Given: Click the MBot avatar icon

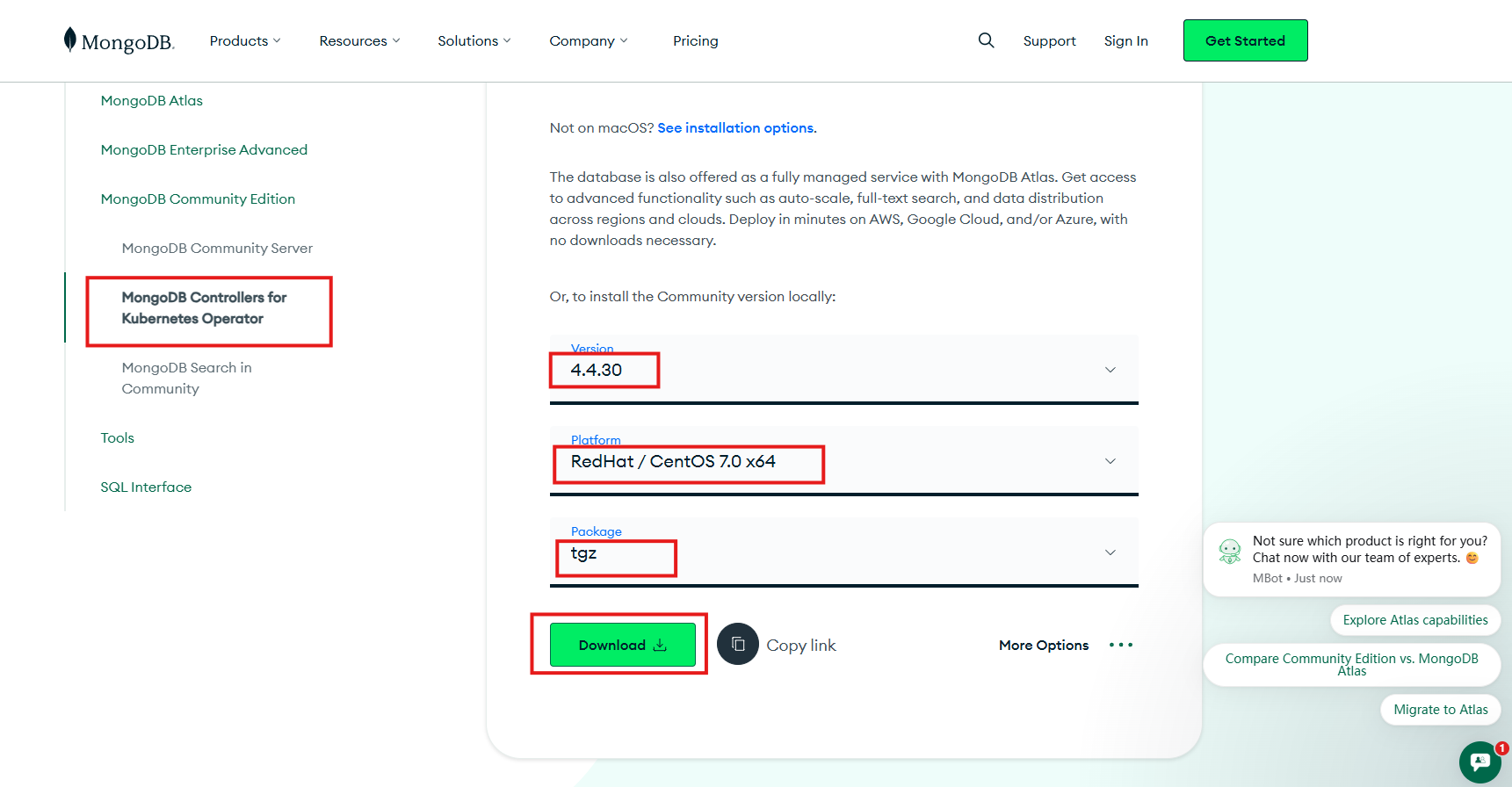Looking at the screenshot, I should 1230,552.
